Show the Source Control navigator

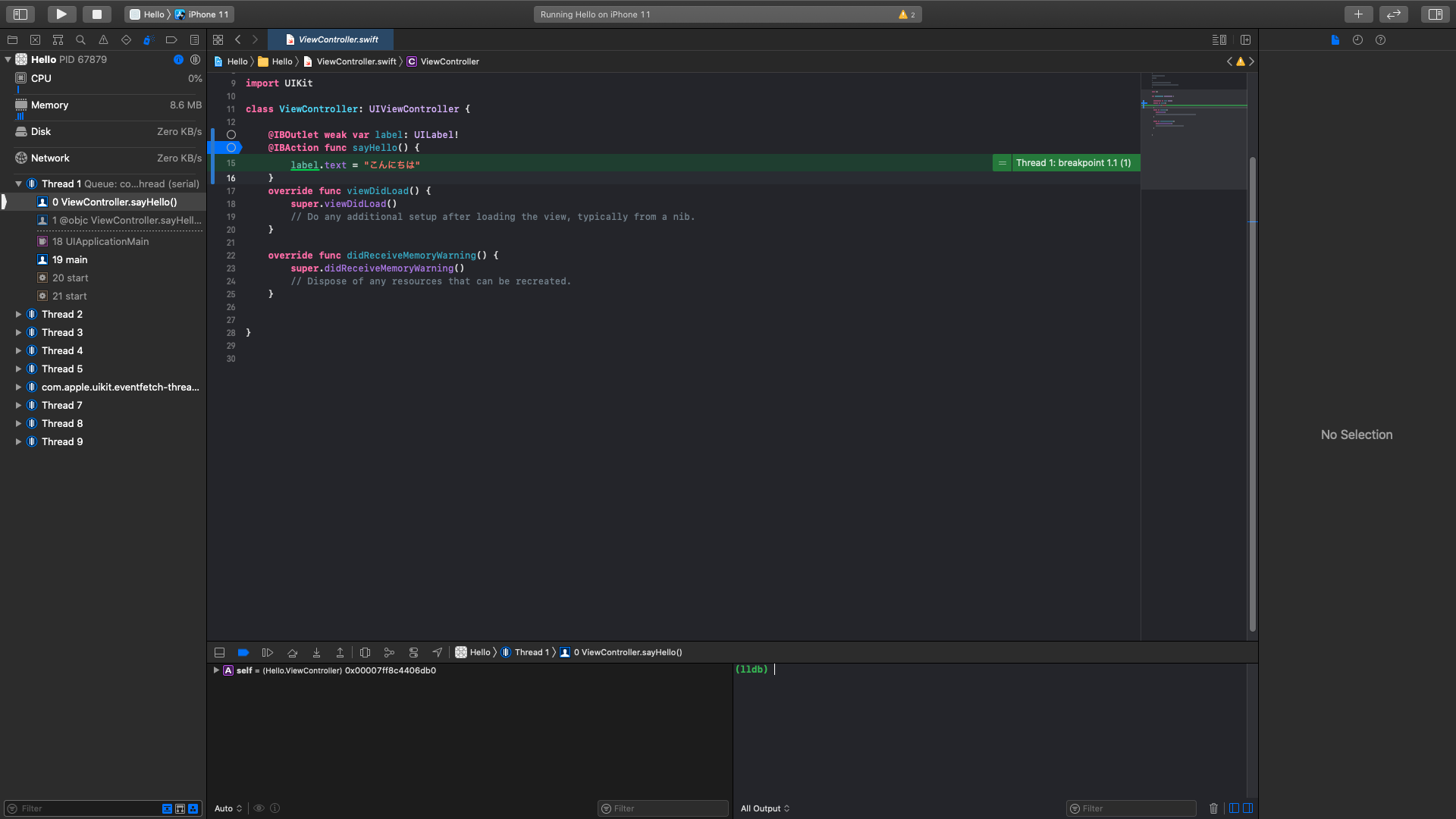click(x=35, y=39)
